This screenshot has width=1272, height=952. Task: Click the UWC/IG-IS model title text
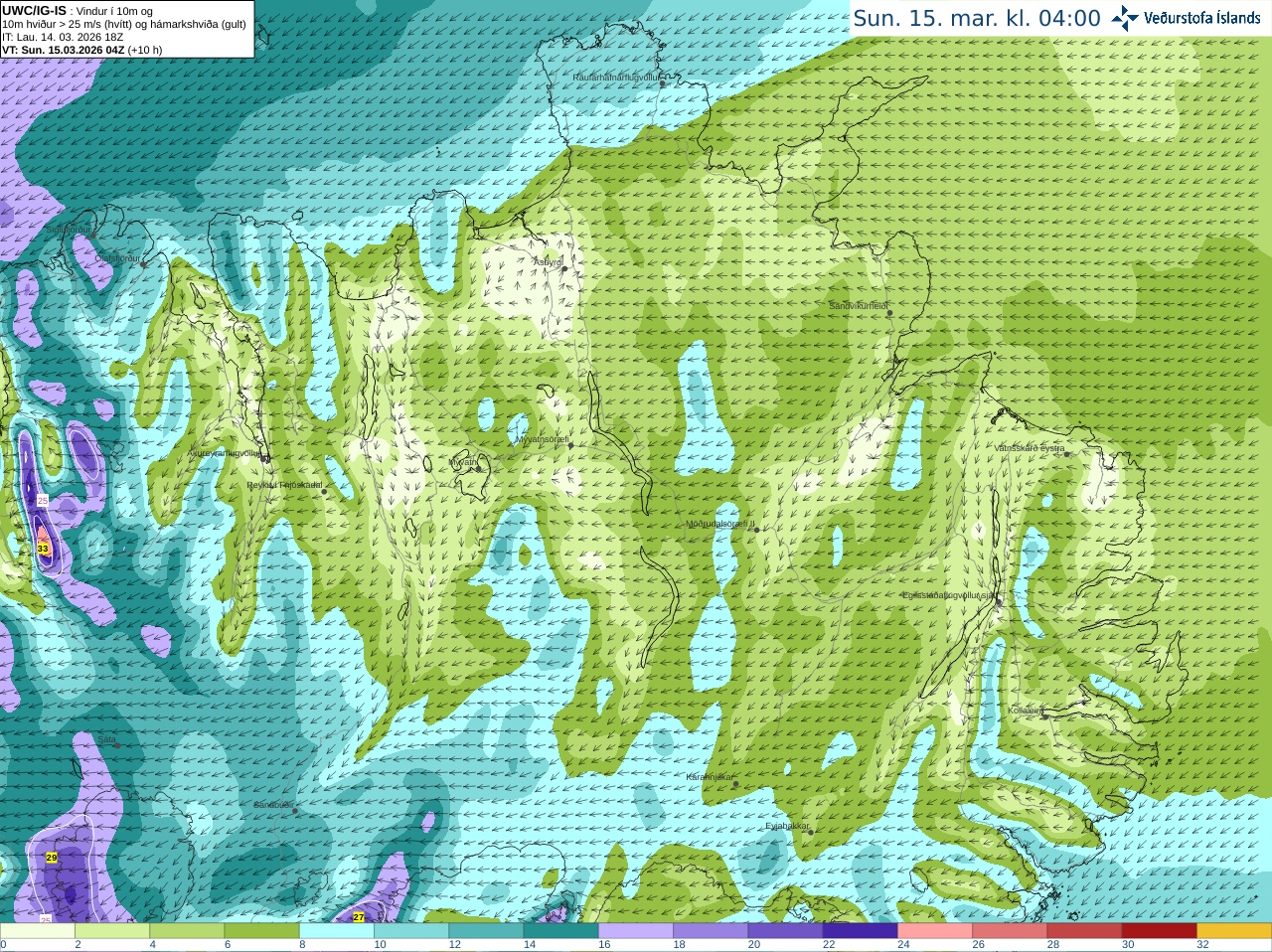(x=34, y=10)
